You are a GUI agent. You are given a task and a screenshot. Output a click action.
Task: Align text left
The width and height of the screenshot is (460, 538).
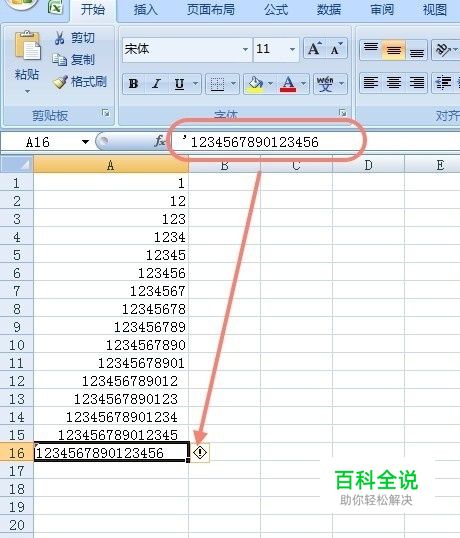[370, 83]
